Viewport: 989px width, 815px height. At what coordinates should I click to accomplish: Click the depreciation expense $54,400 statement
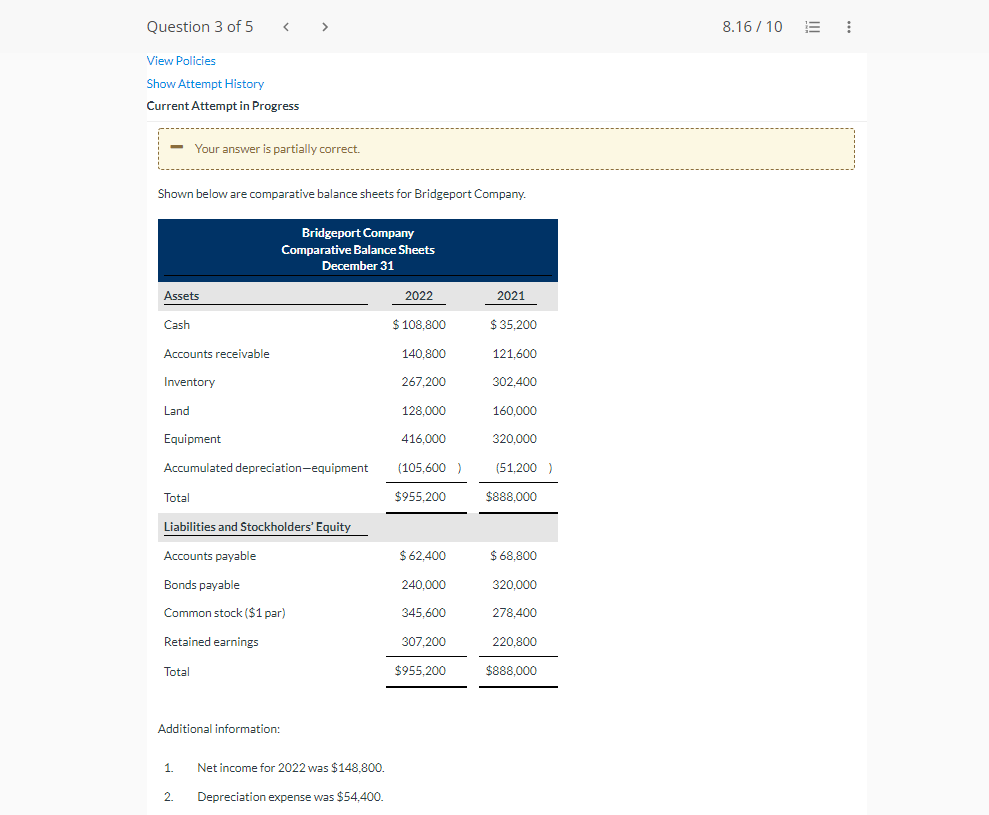[290, 797]
